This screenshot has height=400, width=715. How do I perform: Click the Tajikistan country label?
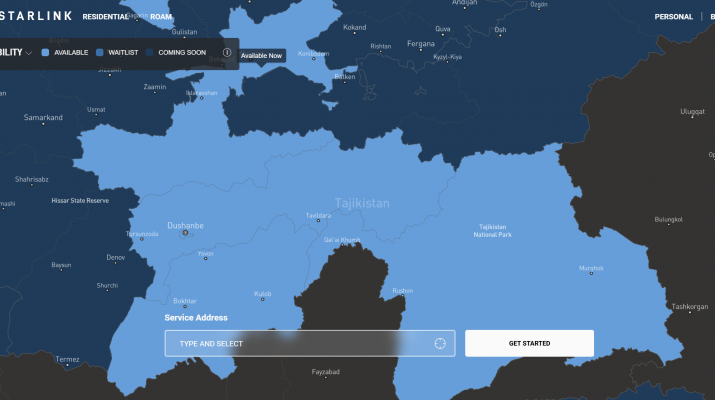(362, 203)
